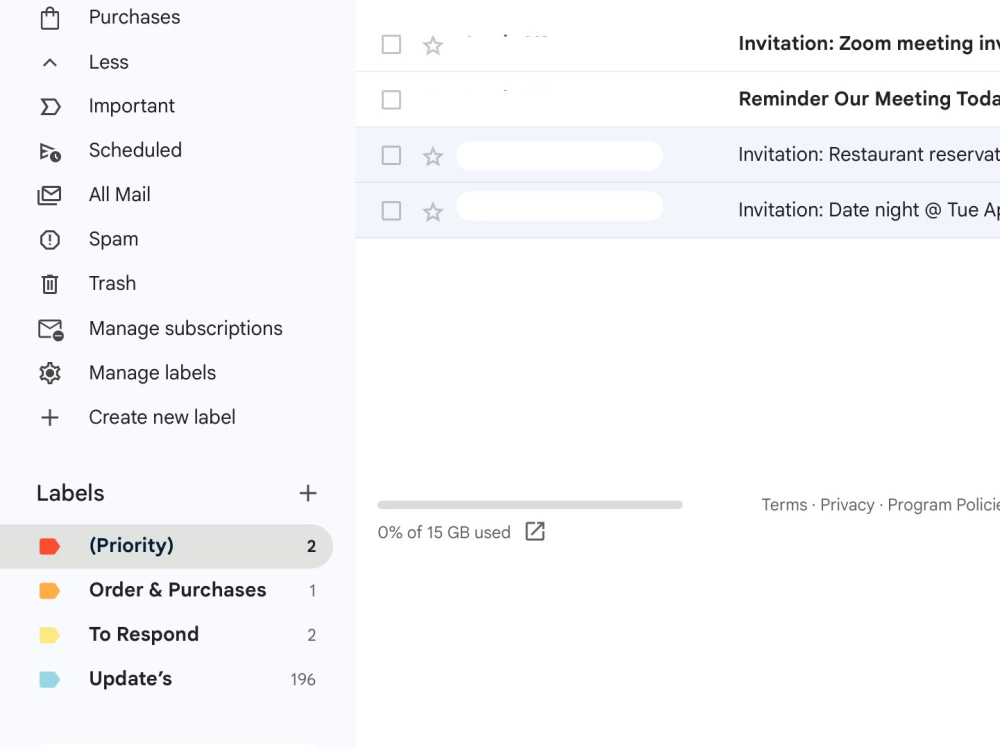This screenshot has height=749, width=1000.
Task: Star the Restaurant reservation invitation email
Action: (433, 156)
